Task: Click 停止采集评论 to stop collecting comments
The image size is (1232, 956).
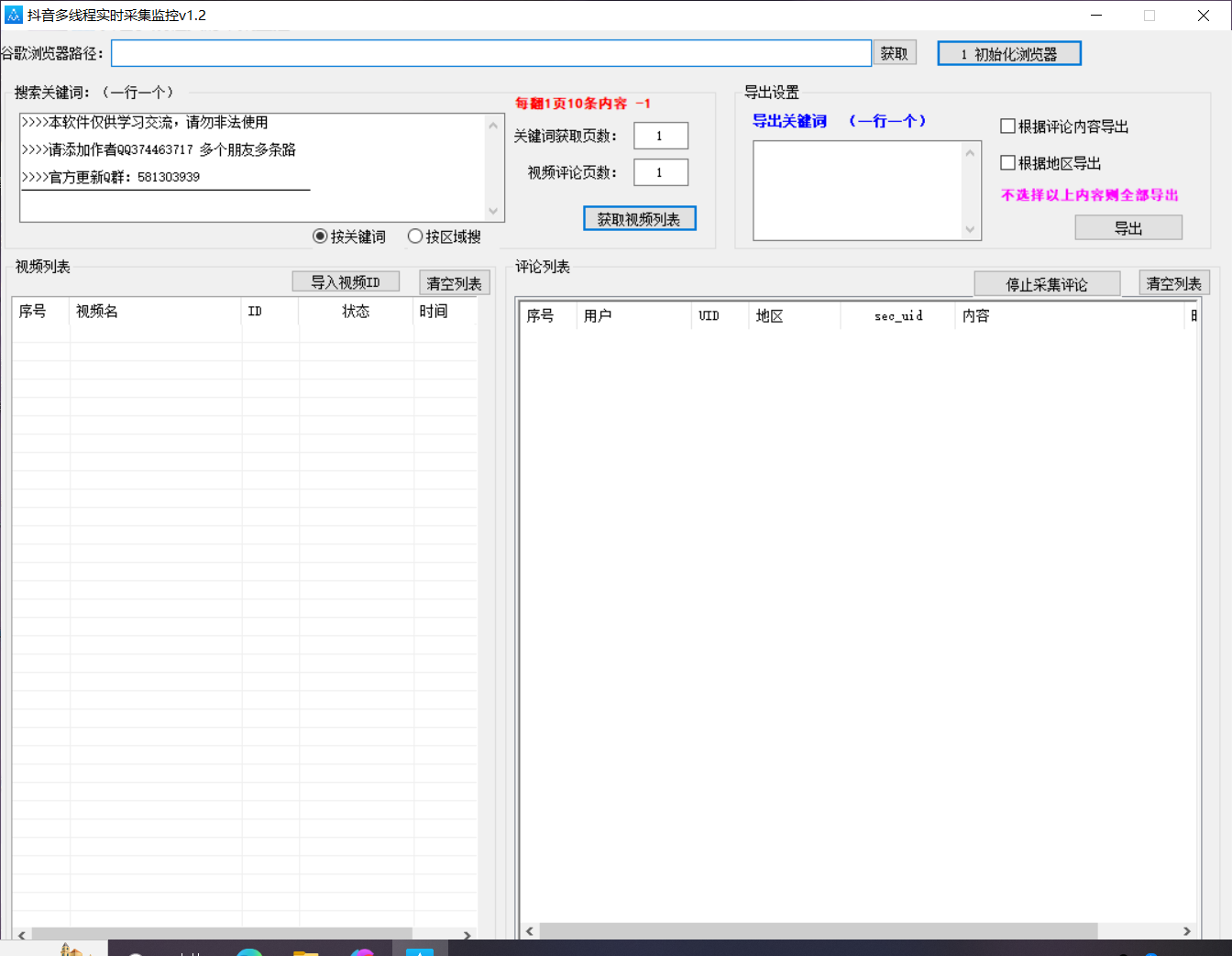Action: [1046, 283]
